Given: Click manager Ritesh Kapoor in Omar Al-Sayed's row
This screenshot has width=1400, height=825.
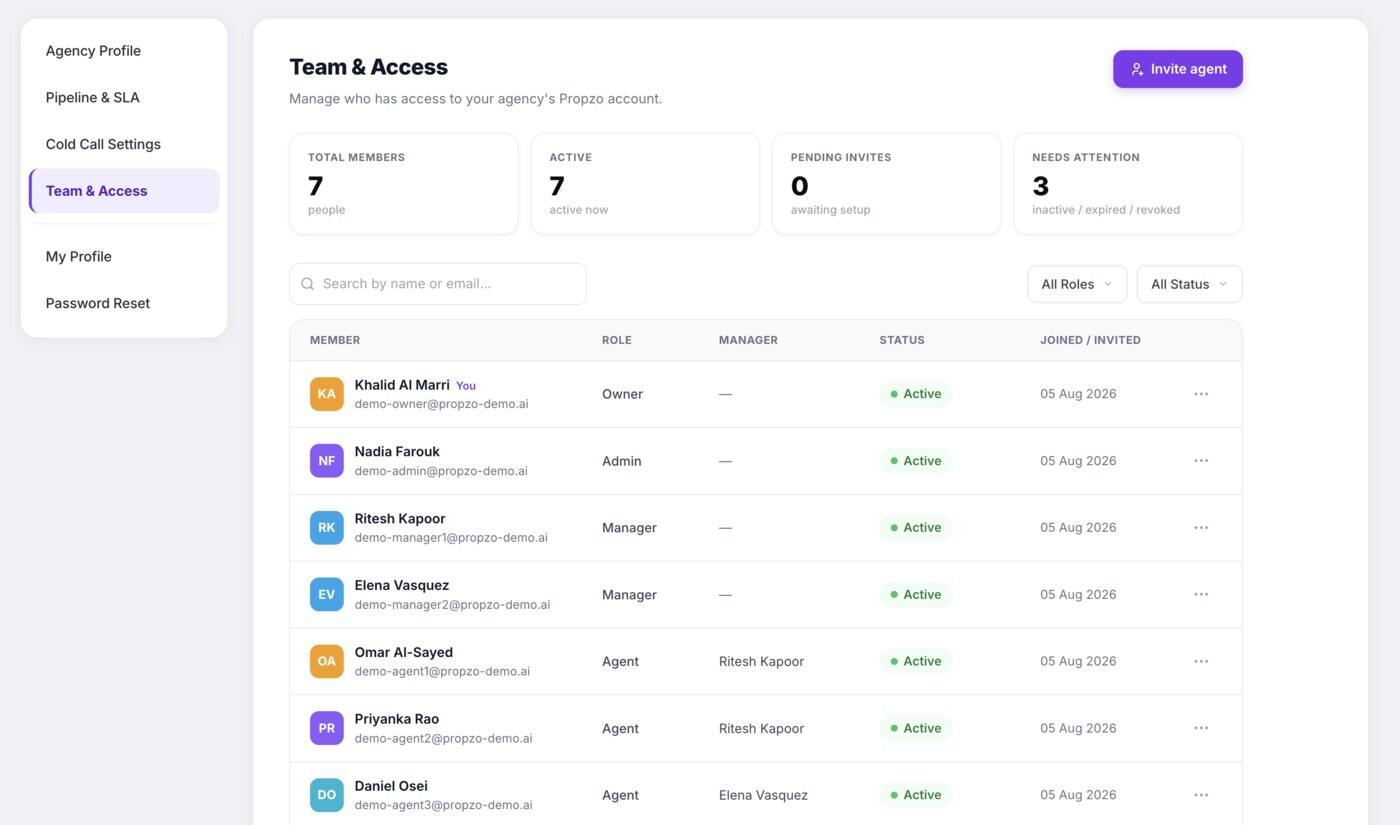Looking at the screenshot, I should [761, 661].
